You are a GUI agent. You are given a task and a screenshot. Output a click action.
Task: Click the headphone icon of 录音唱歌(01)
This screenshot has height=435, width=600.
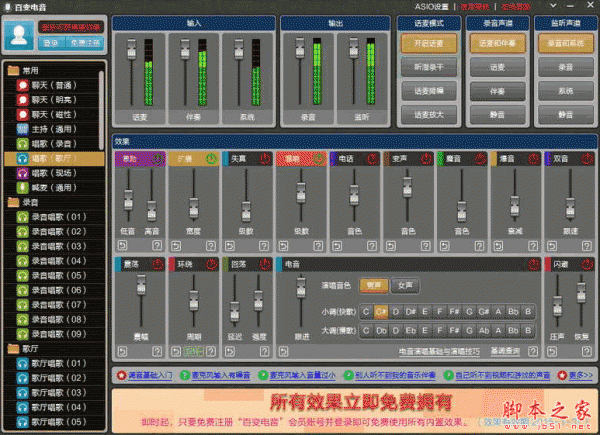[23, 217]
